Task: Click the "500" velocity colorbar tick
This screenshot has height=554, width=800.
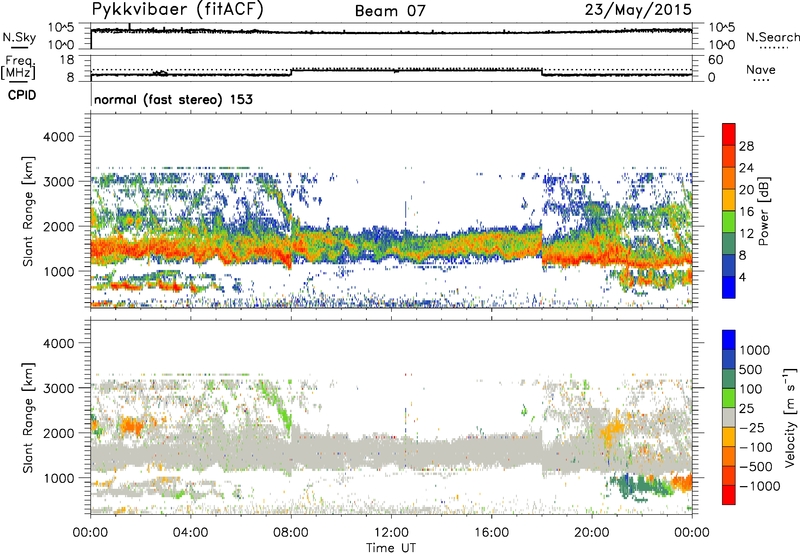Action: coord(751,369)
